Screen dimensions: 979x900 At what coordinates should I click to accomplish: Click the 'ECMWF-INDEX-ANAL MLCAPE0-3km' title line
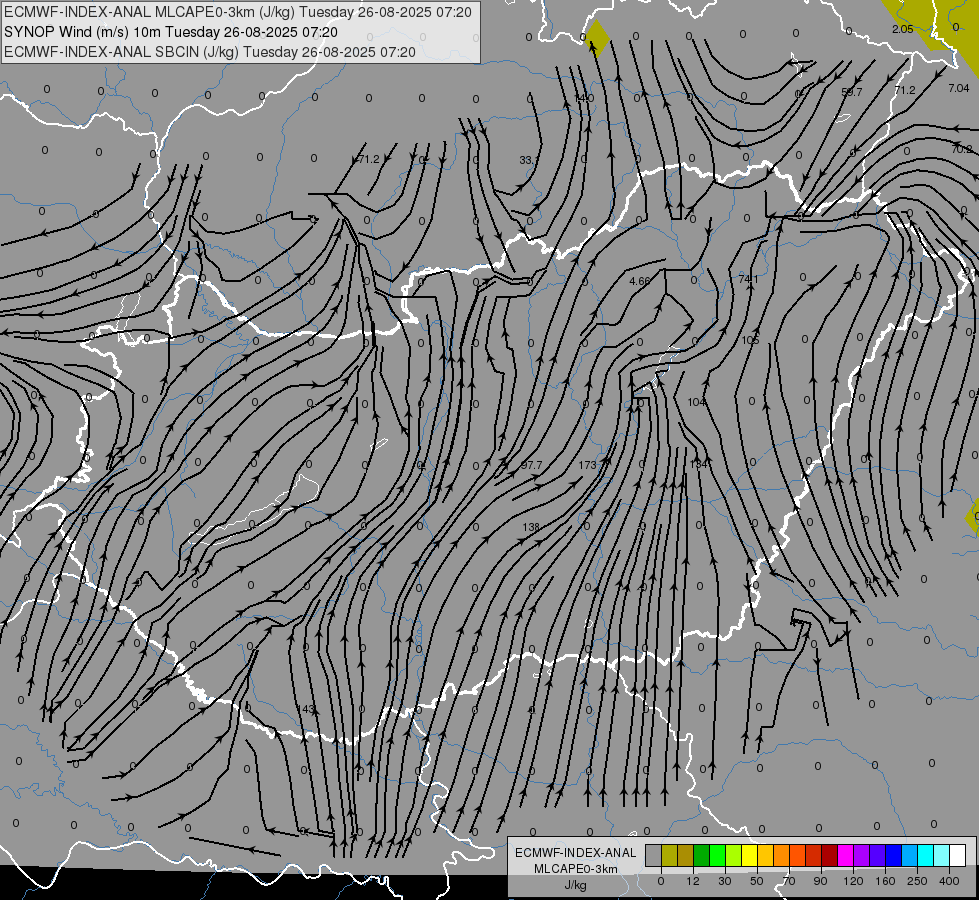click(x=238, y=12)
